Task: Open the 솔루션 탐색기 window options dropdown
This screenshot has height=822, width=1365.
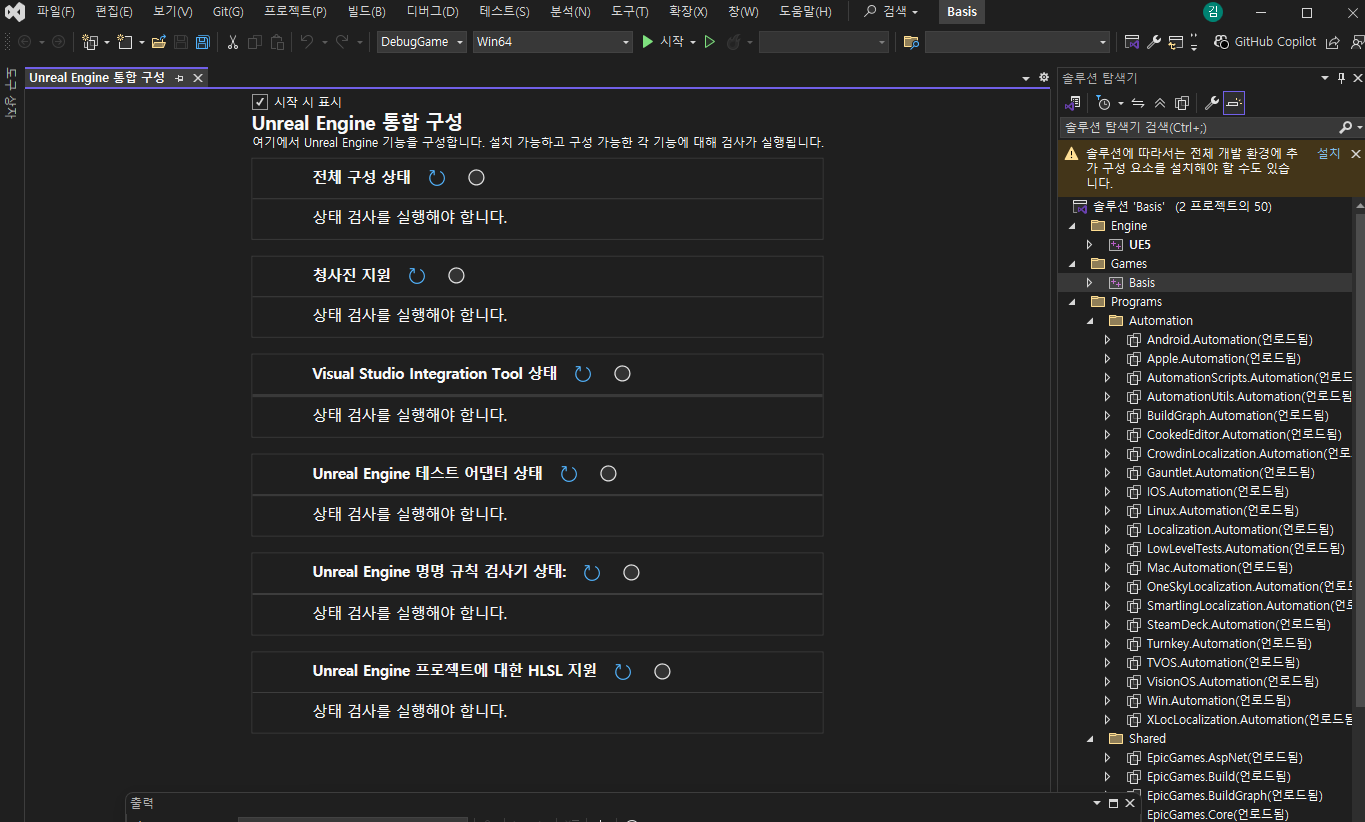Action: click(1326, 78)
